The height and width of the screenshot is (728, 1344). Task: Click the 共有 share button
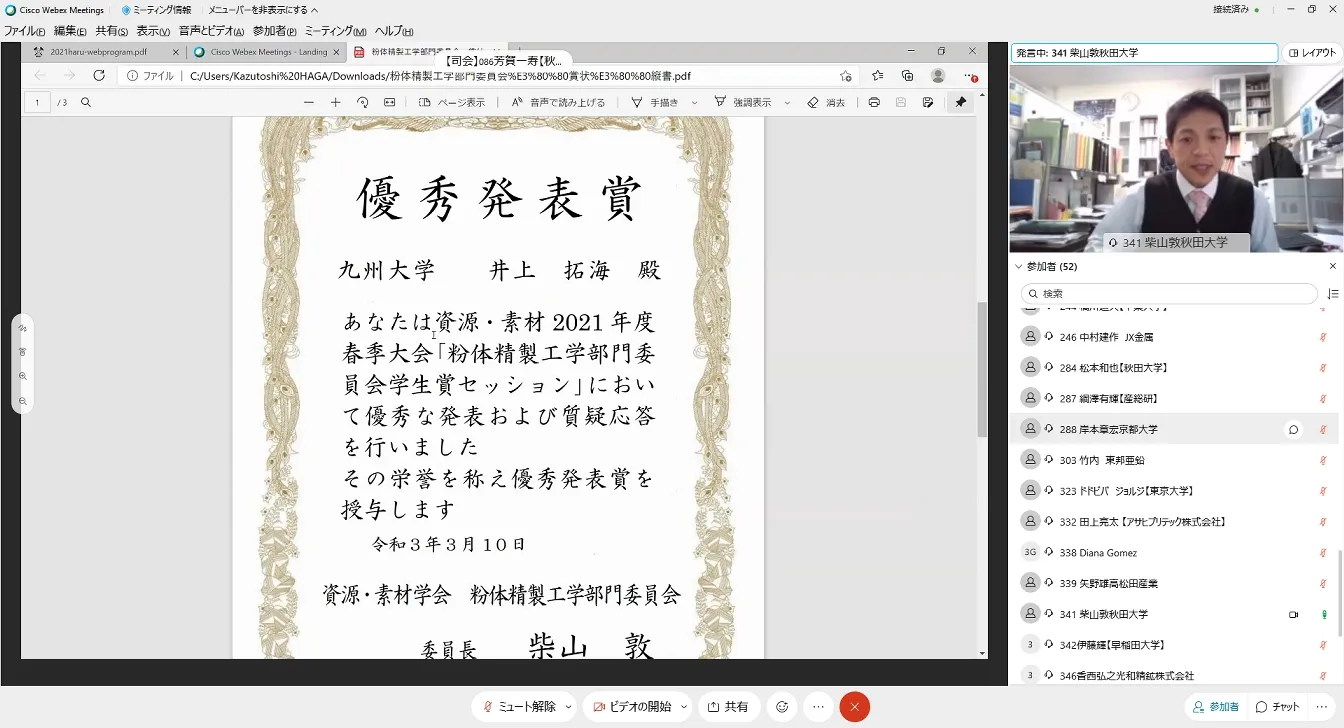728,707
